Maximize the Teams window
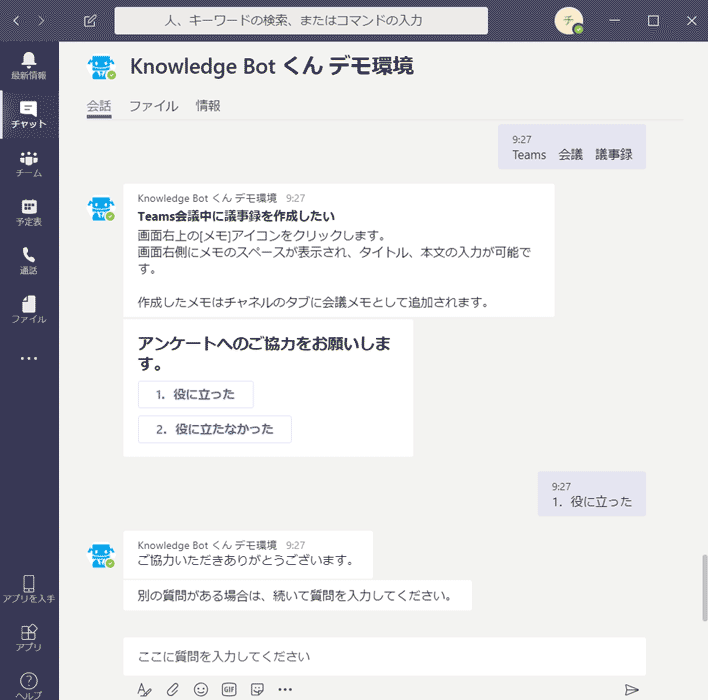Image resolution: width=708 pixels, height=700 pixels. tap(653, 21)
